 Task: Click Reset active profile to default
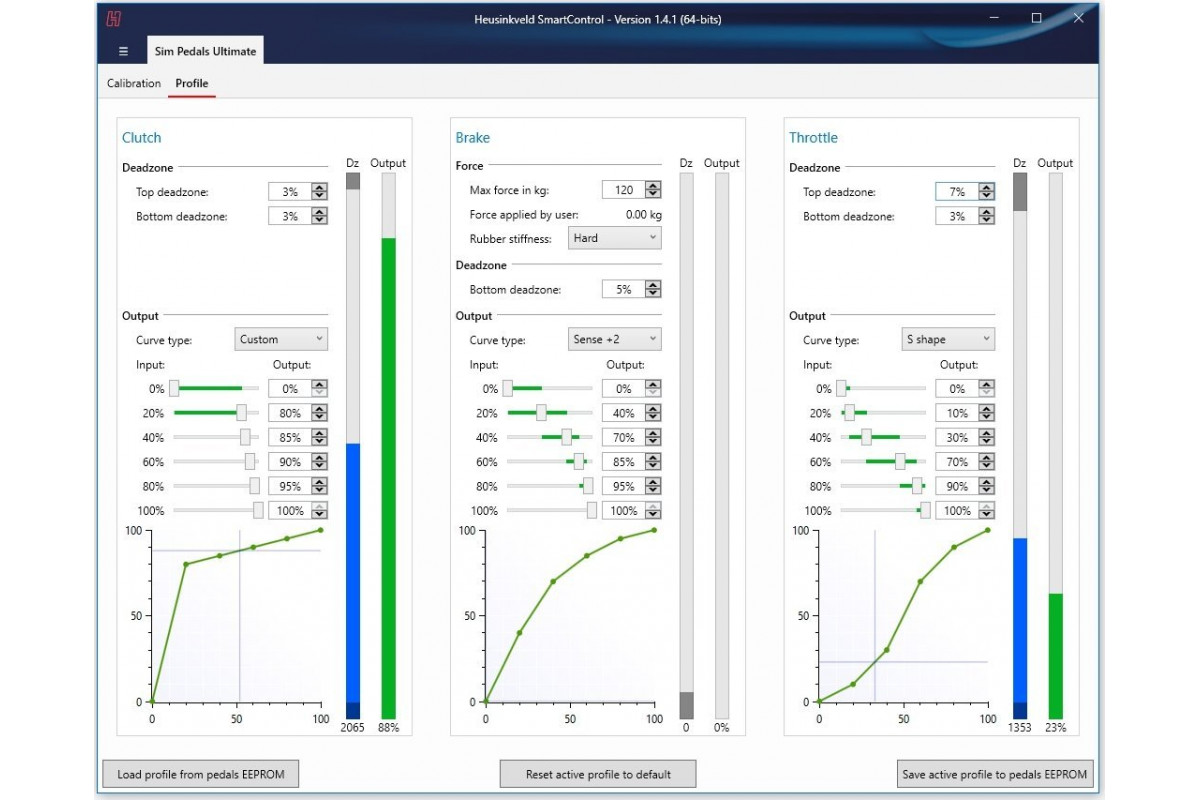598,774
